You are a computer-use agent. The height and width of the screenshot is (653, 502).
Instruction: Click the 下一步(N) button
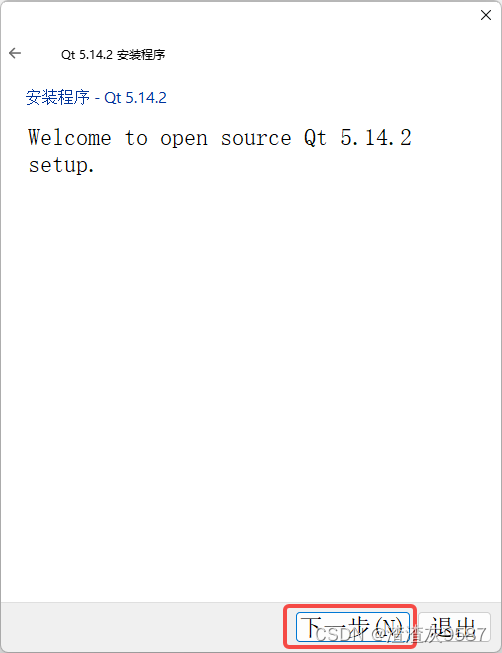[x=353, y=627]
